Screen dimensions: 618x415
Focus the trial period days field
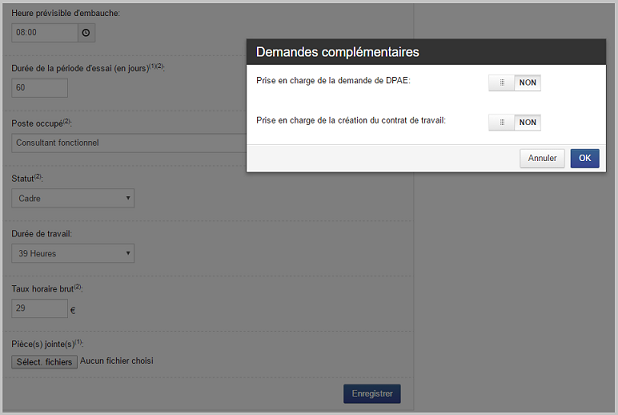(x=39, y=88)
